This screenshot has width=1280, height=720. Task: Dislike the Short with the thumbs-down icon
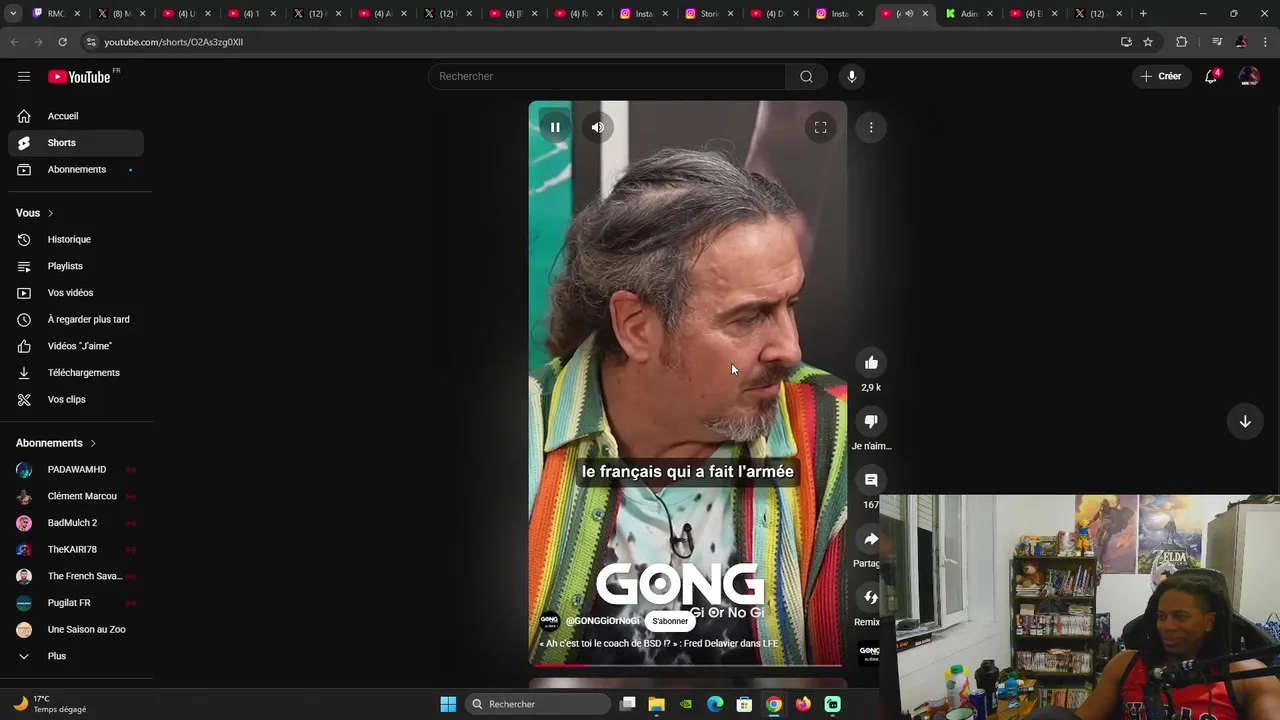(871, 421)
